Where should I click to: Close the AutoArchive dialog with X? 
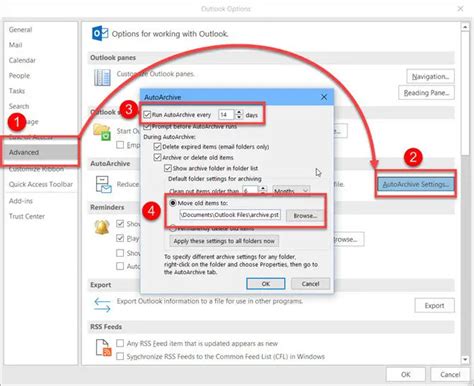324,97
